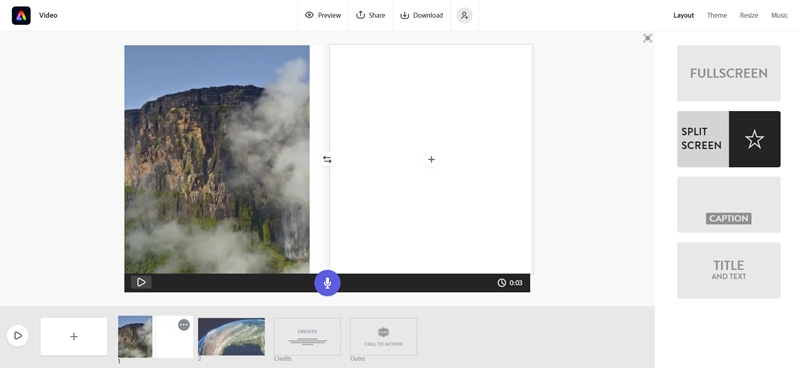
Task: Choose the Split Screen layout
Action: tap(729, 139)
